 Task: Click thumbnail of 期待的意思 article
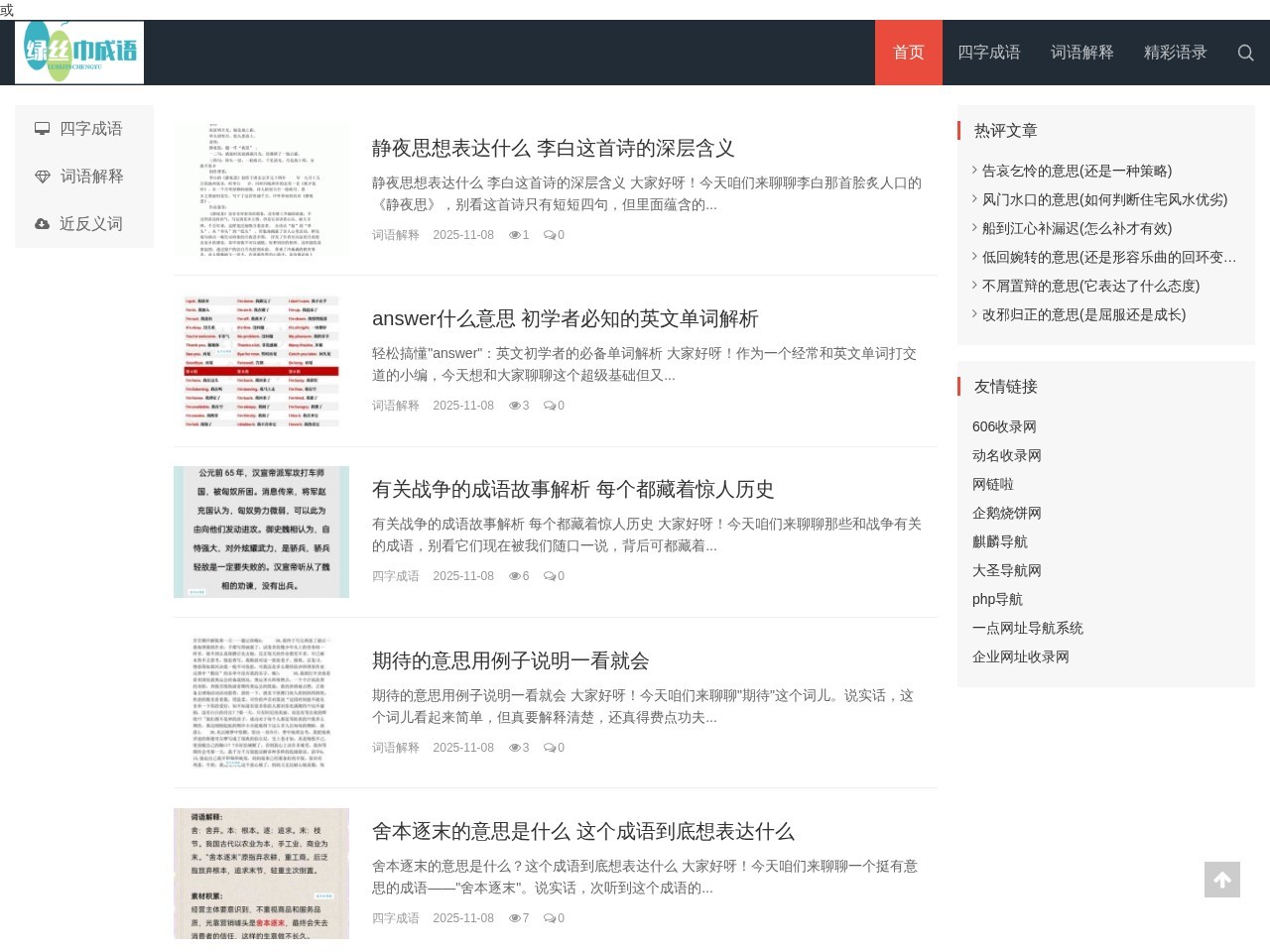pos(261,703)
